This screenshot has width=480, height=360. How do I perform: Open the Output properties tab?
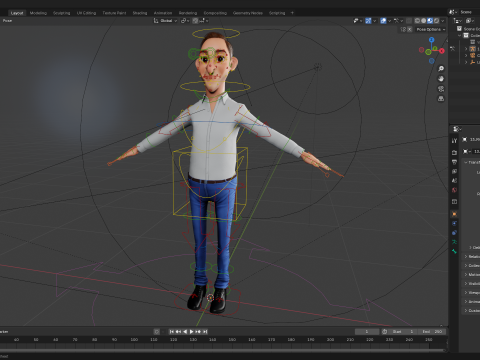click(454, 162)
